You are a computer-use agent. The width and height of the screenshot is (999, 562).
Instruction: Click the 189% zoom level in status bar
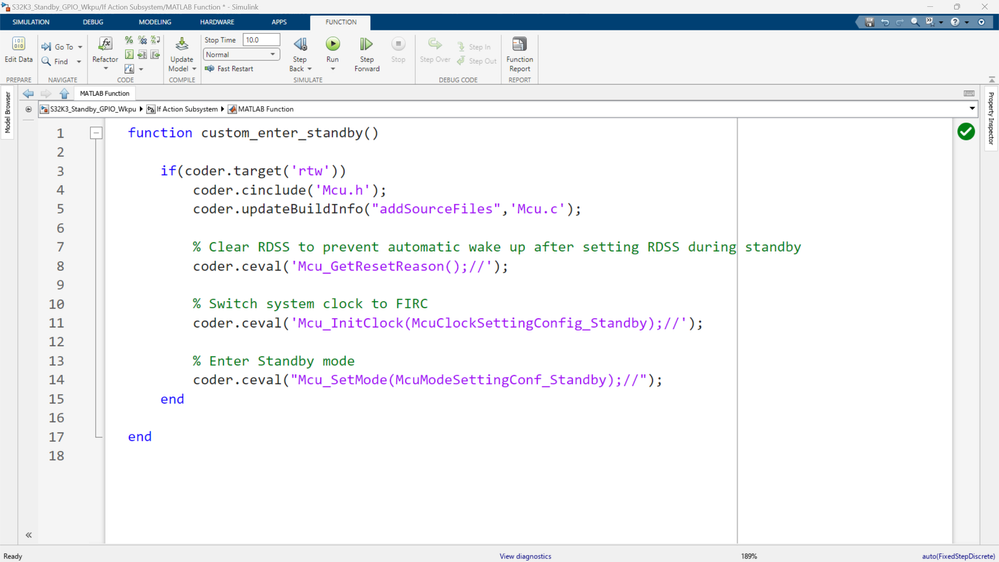coord(749,556)
